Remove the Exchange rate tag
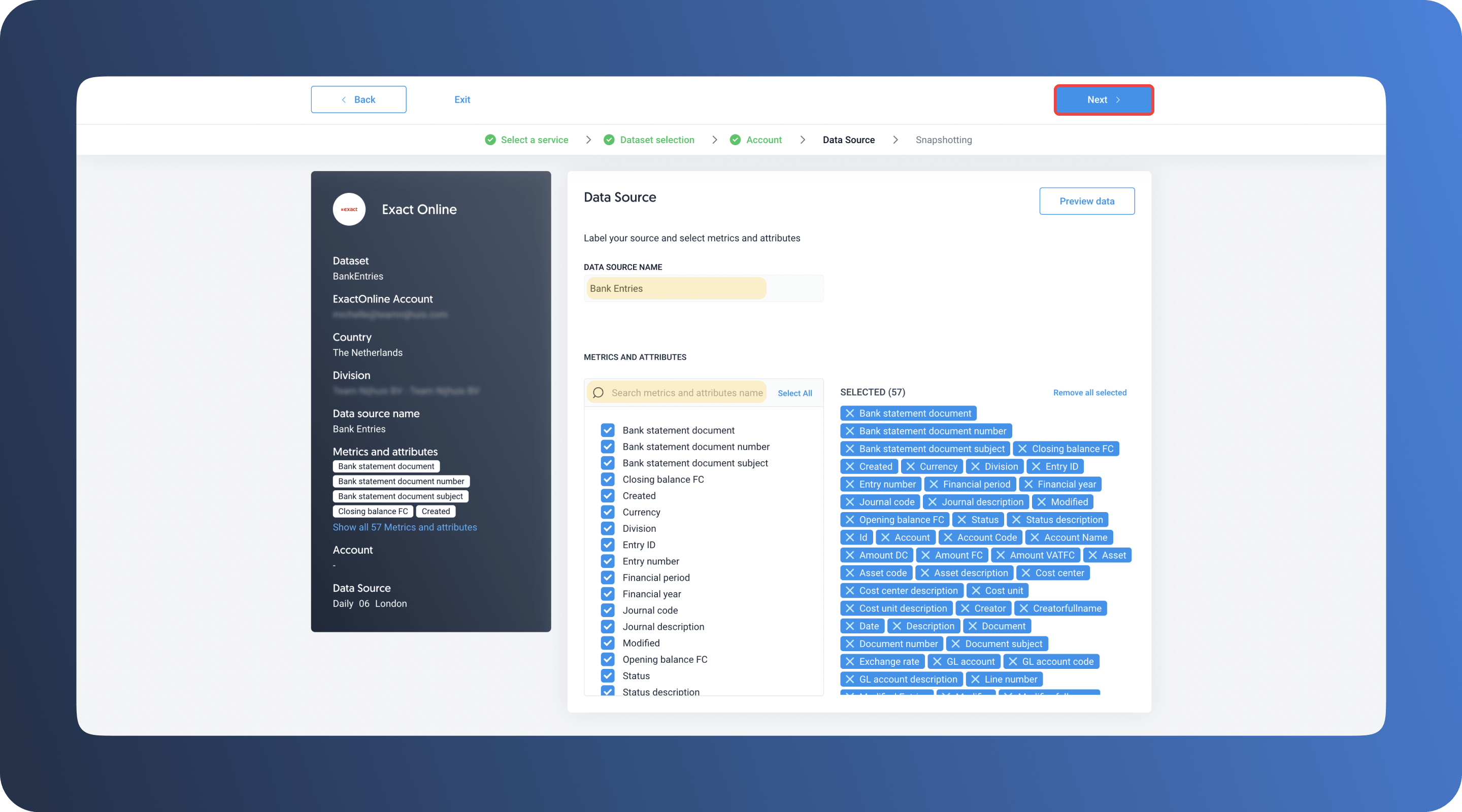Screen dimensions: 1462x812 pyautogui.click(x=850, y=661)
